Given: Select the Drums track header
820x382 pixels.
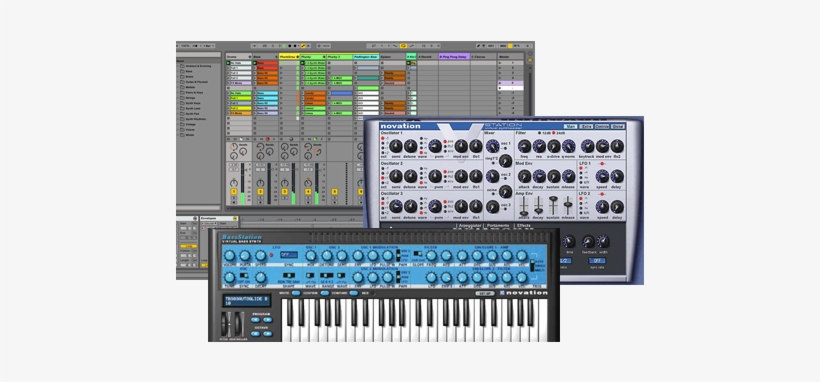Looking at the screenshot, I should [x=238, y=57].
